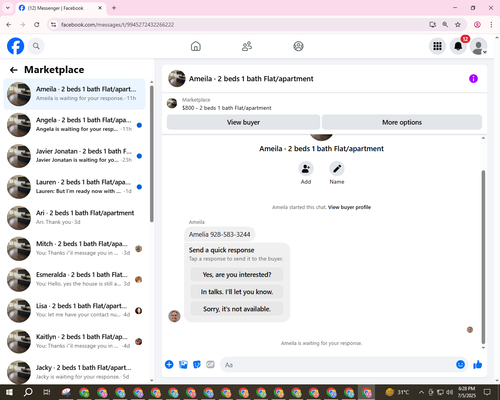Reload the page with refresh icon

37,25
